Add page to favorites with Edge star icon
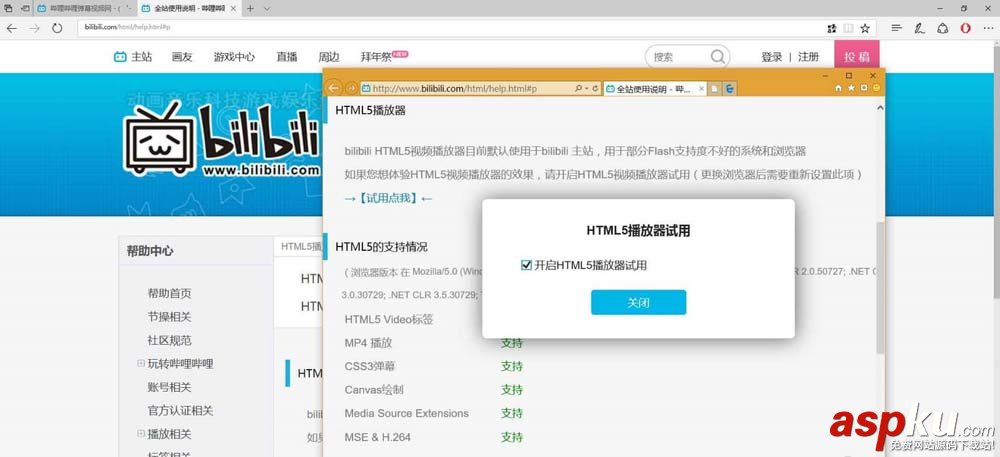The width and height of the screenshot is (1000, 457). pyautogui.click(x=865, y=28)
